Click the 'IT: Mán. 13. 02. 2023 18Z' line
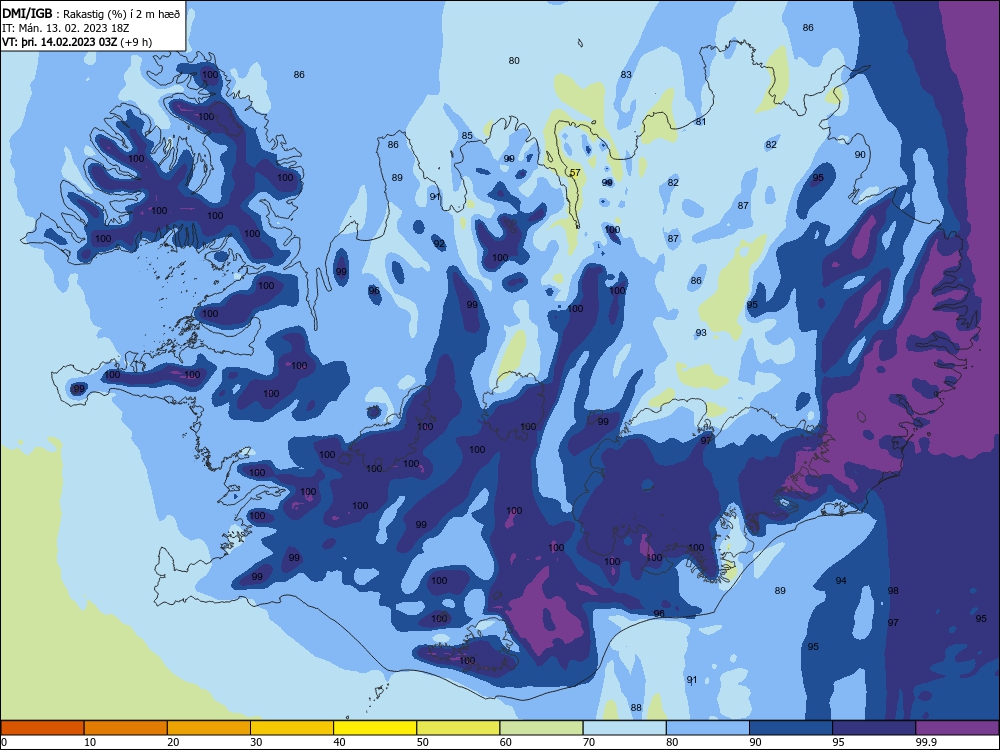Viewport: 1000px width, 750px height. tap(66, 28)
